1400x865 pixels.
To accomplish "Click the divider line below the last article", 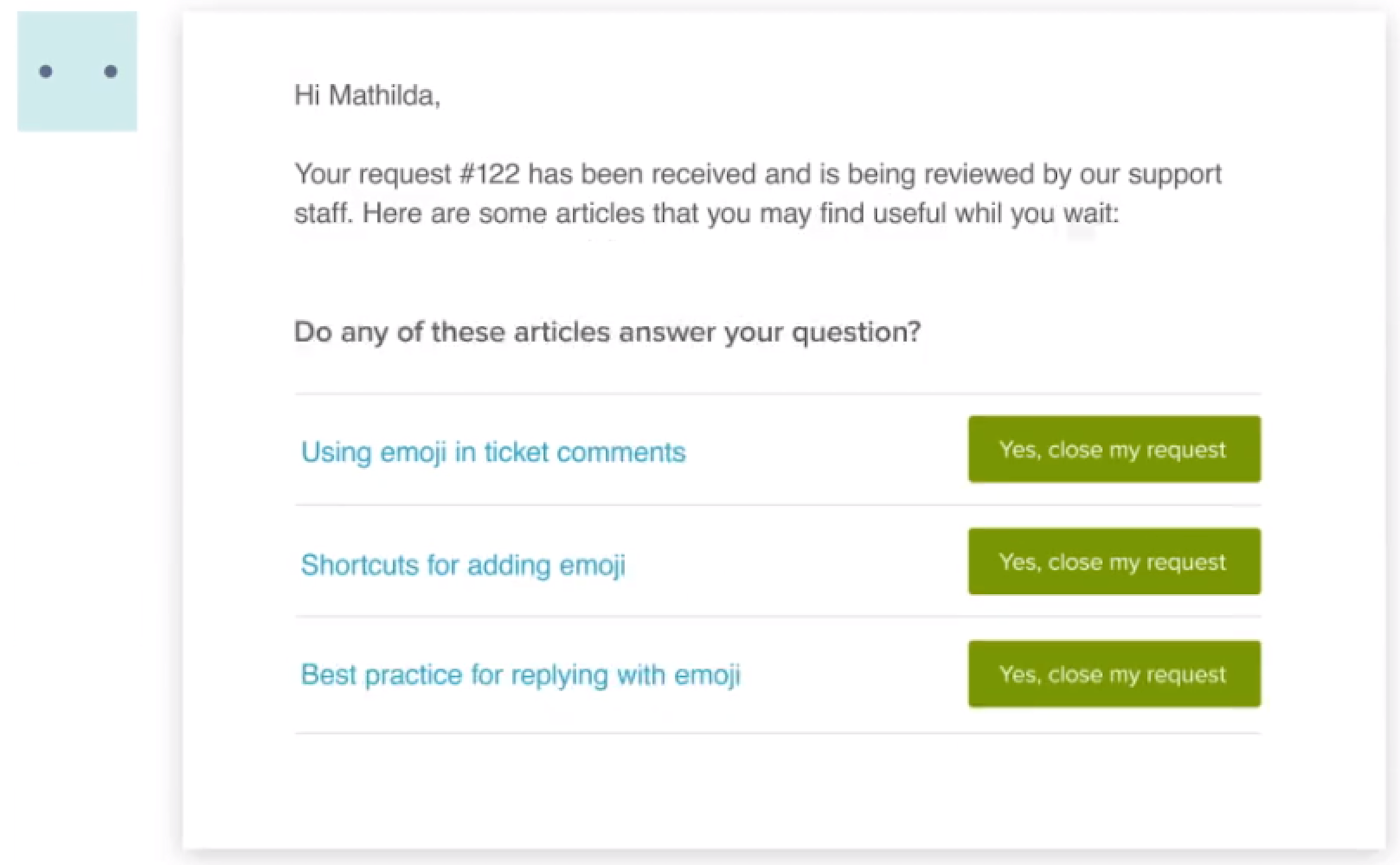I will click(778, 733).
